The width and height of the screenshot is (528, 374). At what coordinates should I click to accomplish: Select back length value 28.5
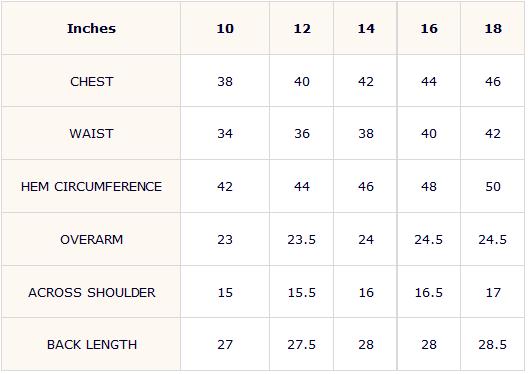[x=493, y=345]
